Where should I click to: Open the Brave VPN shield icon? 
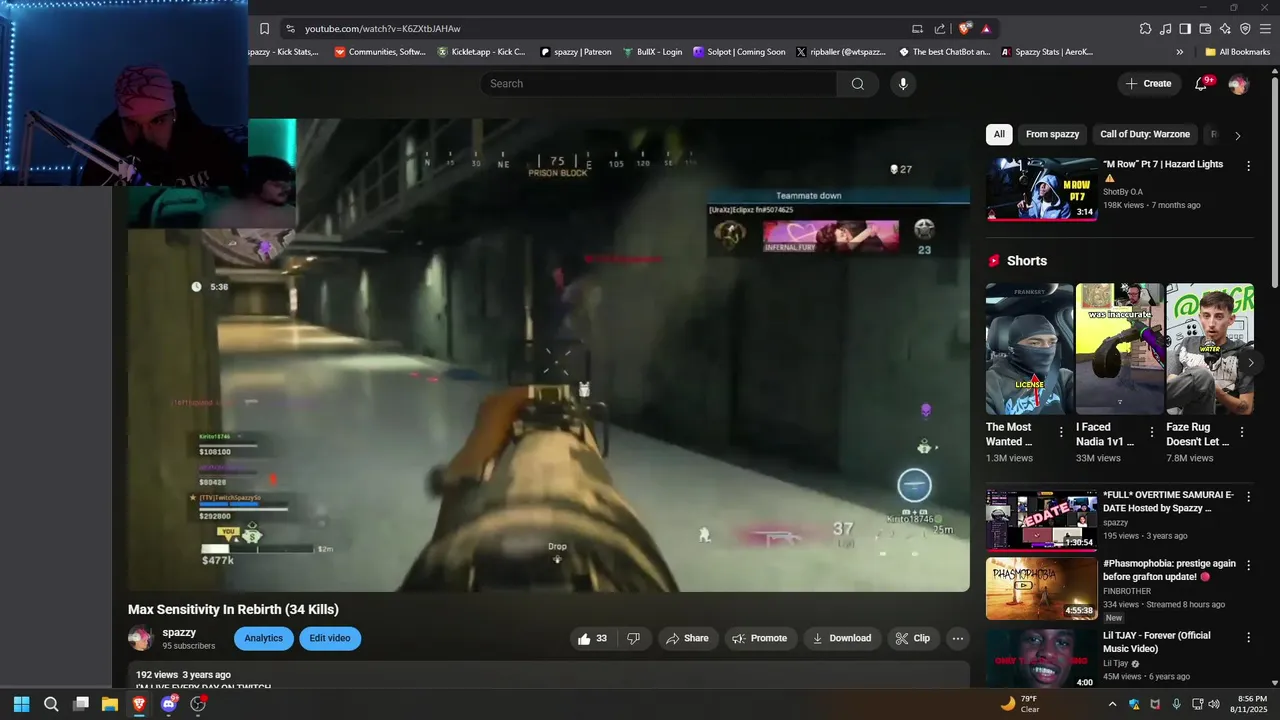(x=1245, y=29)
